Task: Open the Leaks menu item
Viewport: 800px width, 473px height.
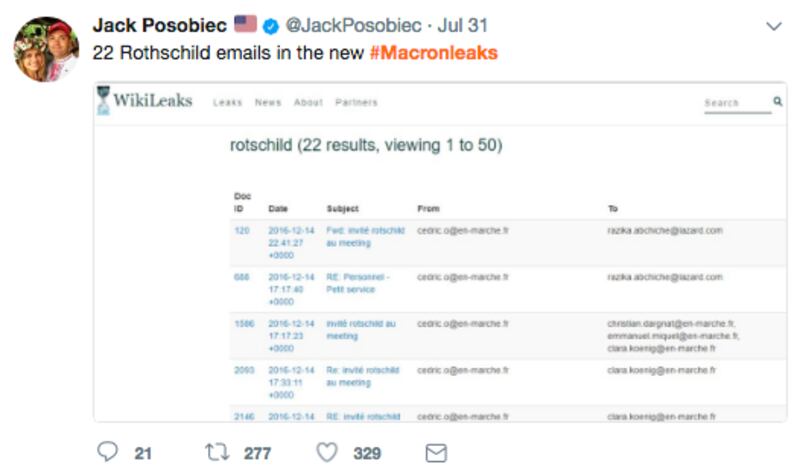Action: coord(228,103)
